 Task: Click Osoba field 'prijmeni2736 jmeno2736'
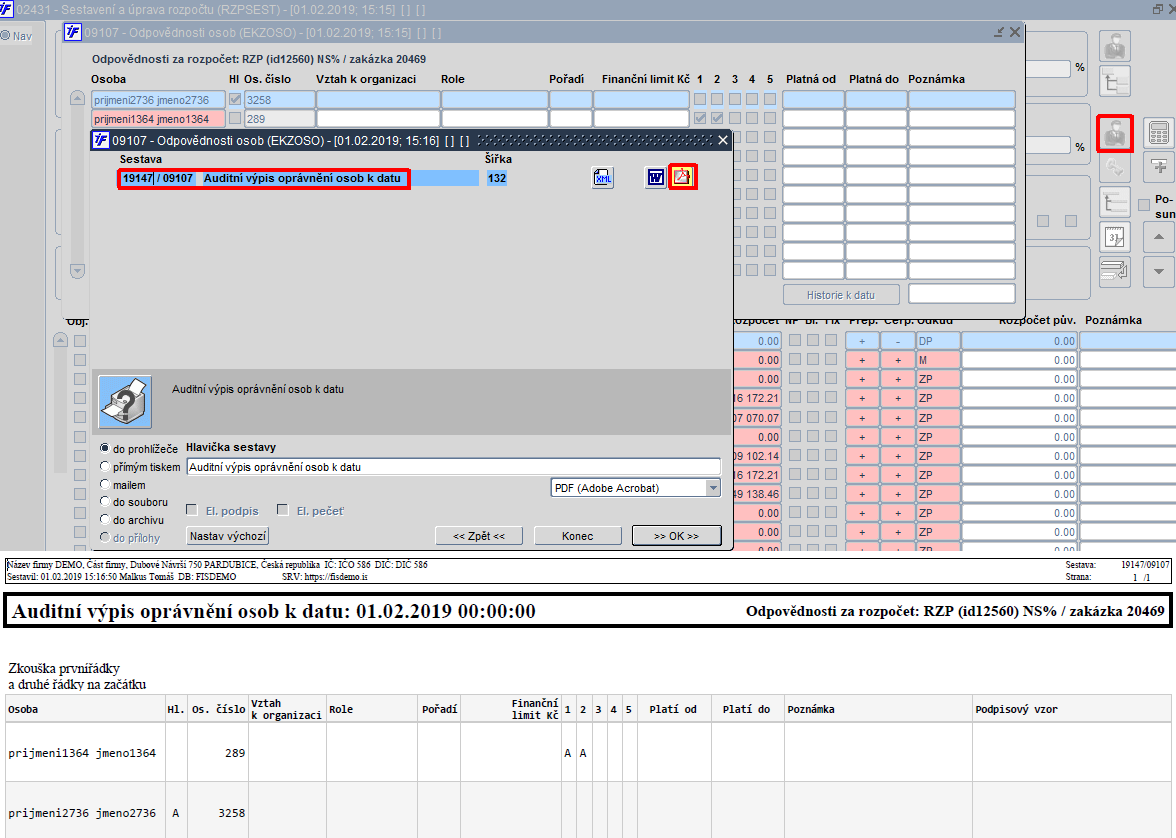click(158, 100)
